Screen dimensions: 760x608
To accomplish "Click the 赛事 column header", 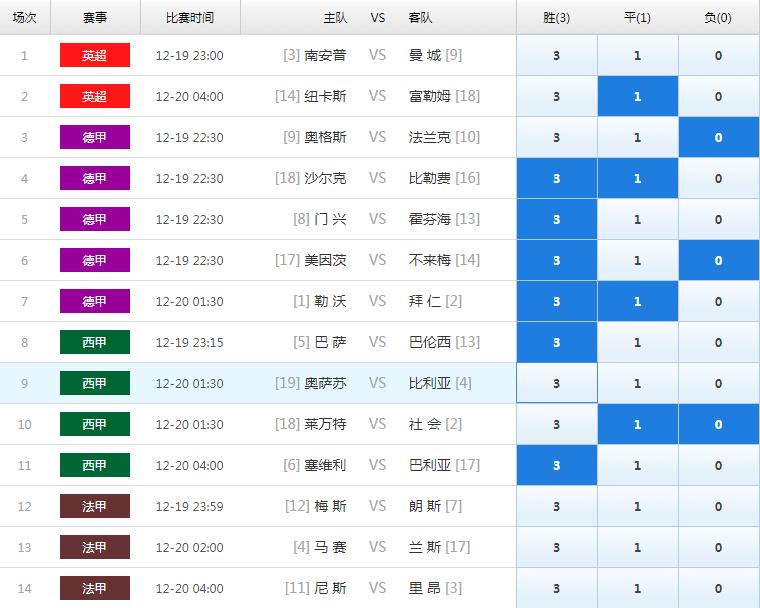I will [95, 17].
